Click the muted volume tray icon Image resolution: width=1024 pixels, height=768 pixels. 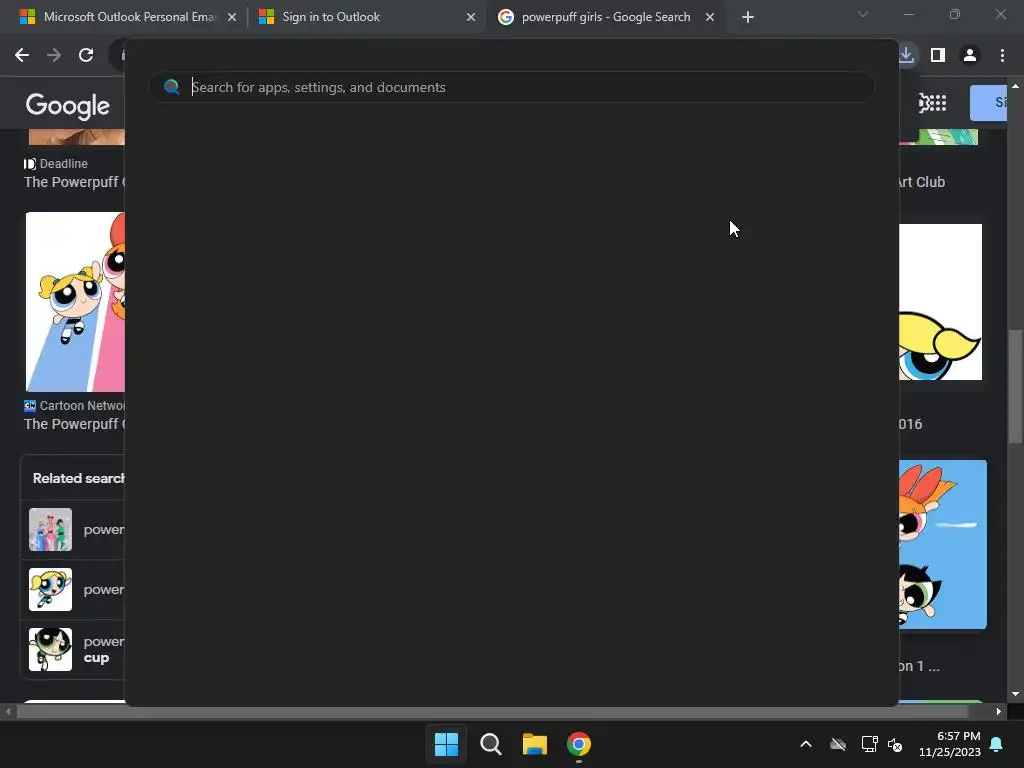[x=895, y=744]
